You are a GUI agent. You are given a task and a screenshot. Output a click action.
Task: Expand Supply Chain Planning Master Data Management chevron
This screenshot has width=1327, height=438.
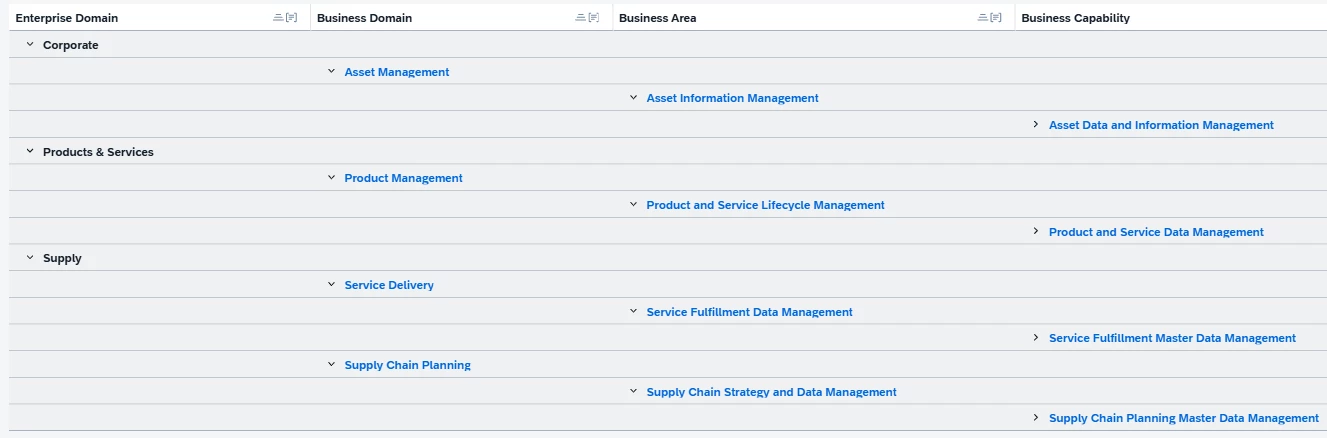(1036, 418)
